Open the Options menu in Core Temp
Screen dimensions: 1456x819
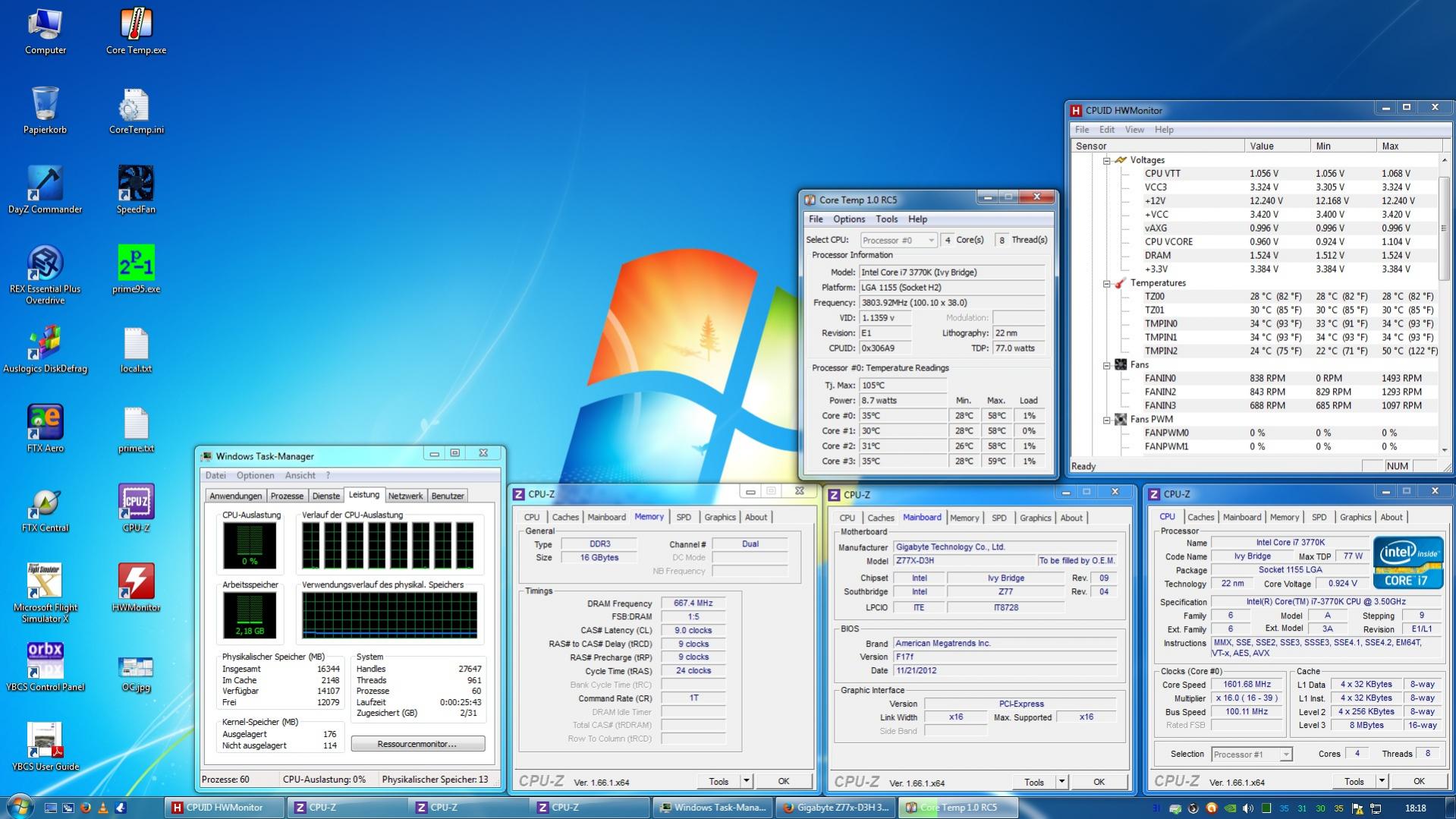849,219
